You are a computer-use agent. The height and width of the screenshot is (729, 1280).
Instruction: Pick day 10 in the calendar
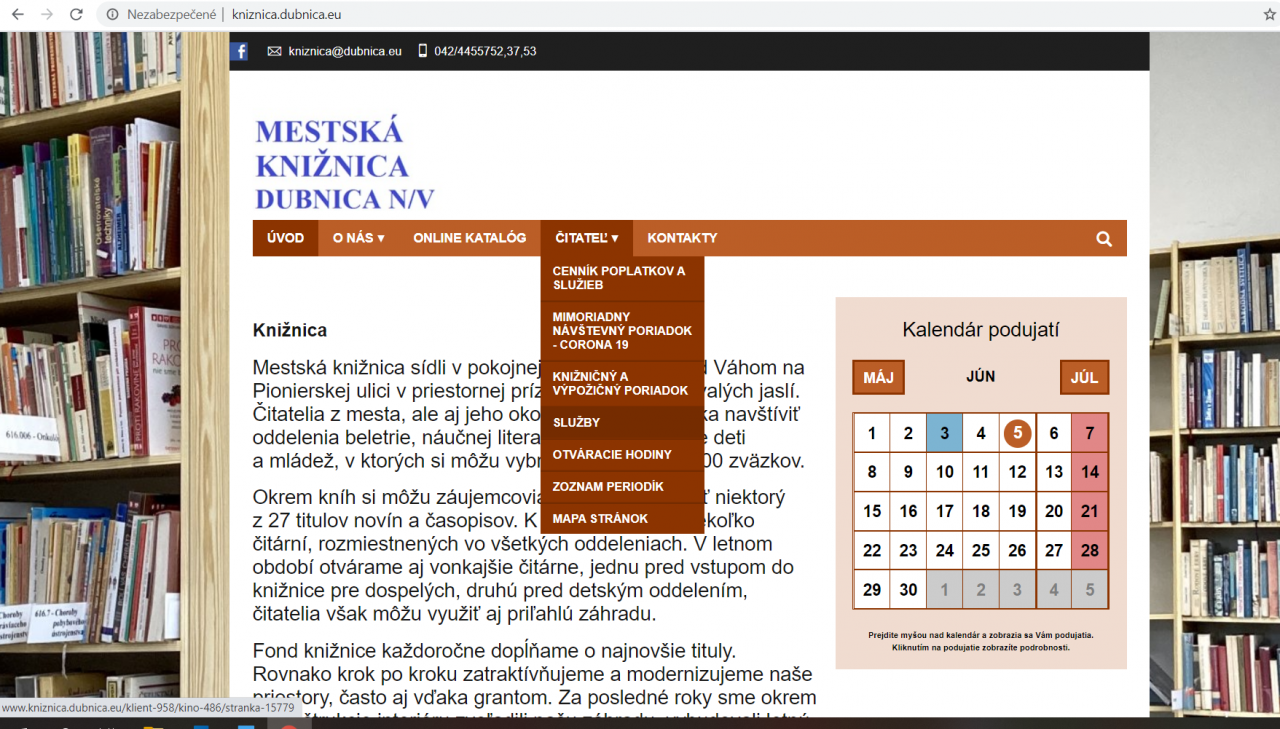(x=945, y=472)
